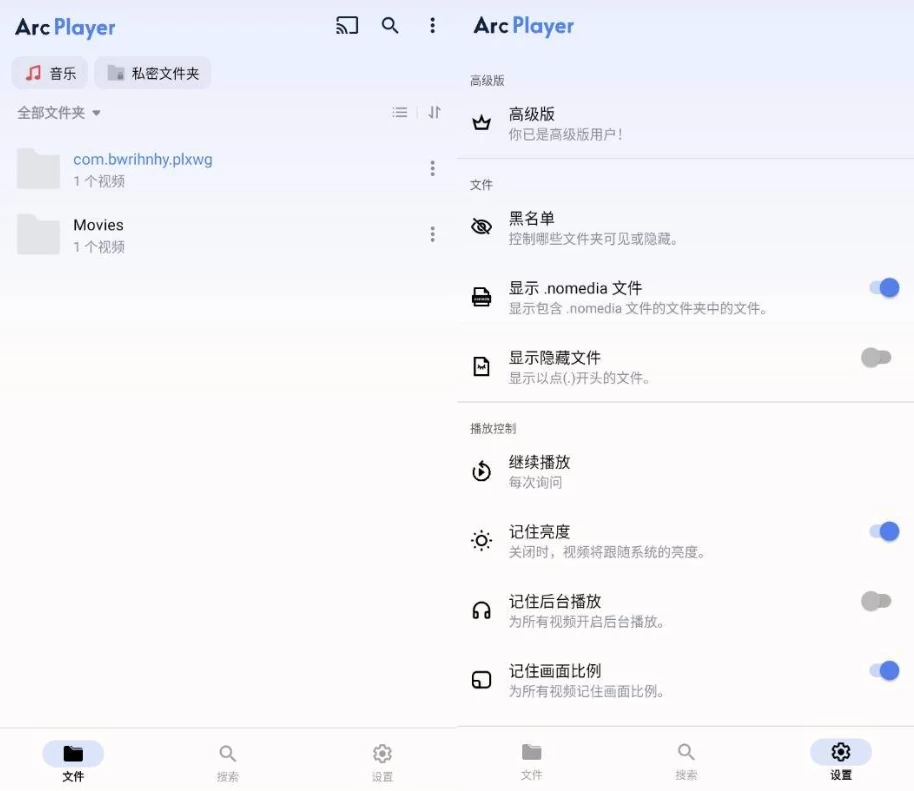Image resolution: width=914 pixels, height=791 pixels.
Task: Open options menu for com.bwrihnhy.plxwg folder
Action: [432, 169]
